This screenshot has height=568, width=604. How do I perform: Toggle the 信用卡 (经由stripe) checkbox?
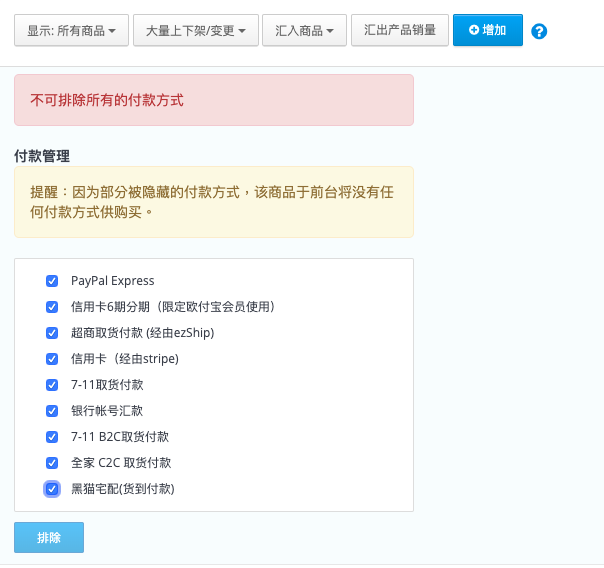52,359
